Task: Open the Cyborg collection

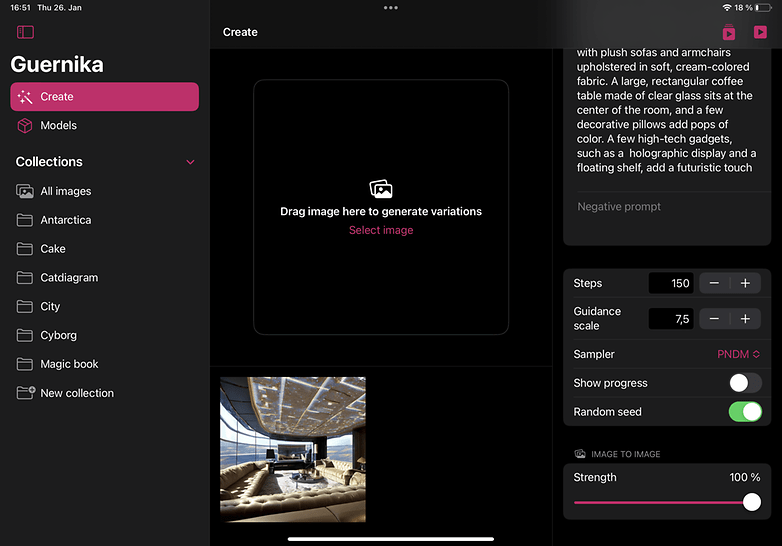Action: pyautogui.click(x=104, y=336)
